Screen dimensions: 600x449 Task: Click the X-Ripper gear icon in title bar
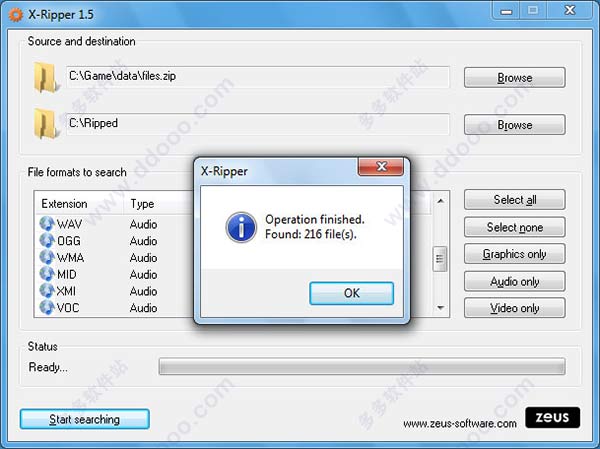pos(16,15)
